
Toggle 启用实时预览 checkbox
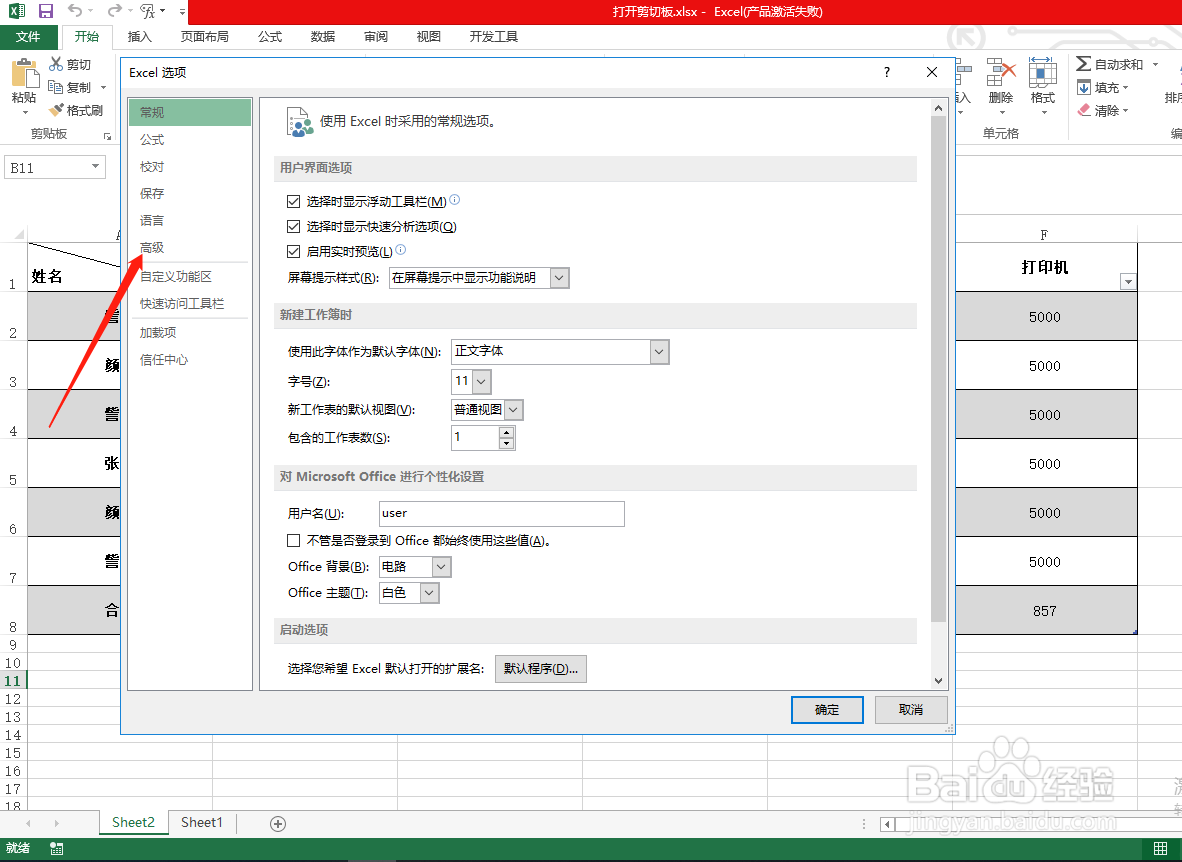click(294, 251)
